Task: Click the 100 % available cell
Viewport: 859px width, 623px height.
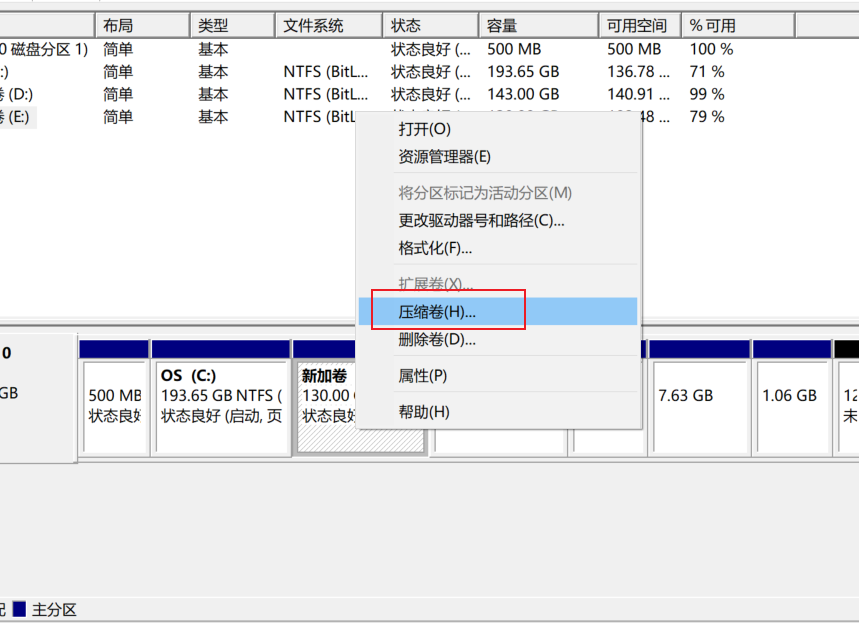Action: pos(711,49)
